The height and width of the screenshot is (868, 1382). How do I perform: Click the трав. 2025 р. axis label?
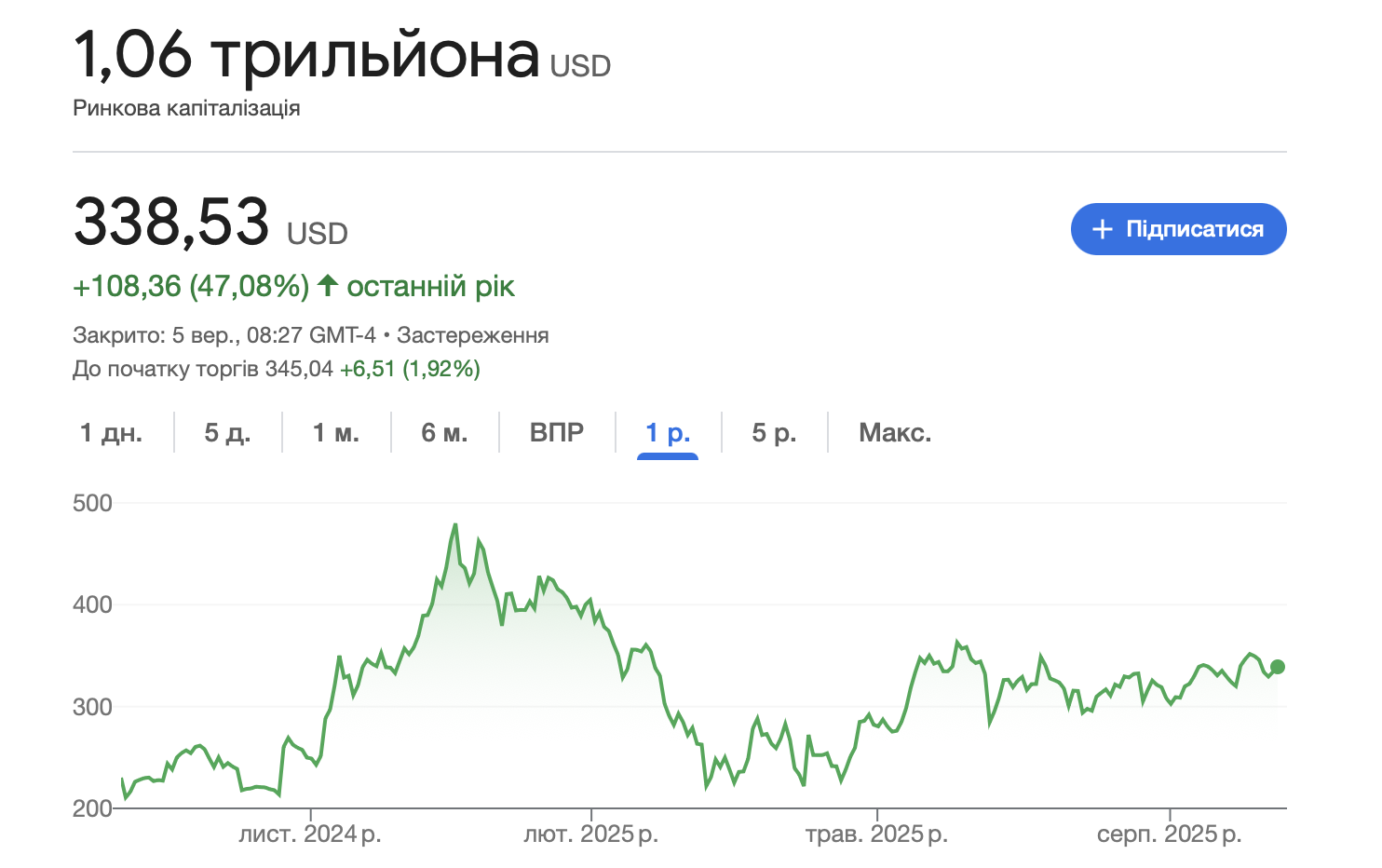coord(876,834)
